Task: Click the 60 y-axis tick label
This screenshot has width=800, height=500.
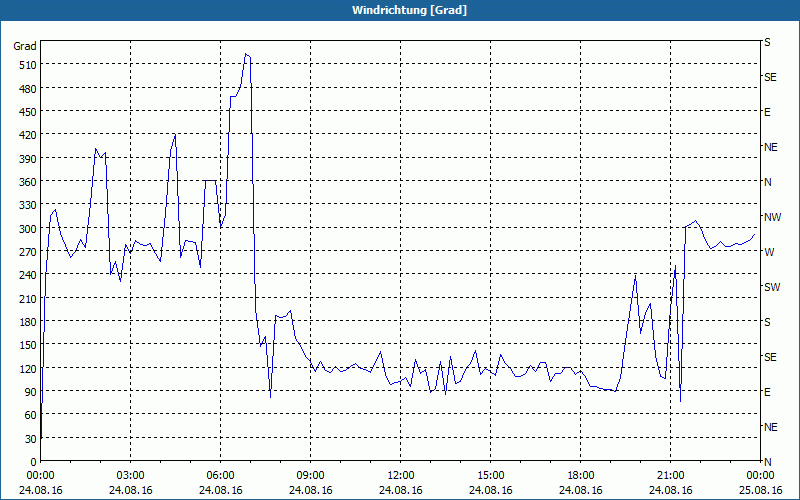Action: [x=31, y=415]
